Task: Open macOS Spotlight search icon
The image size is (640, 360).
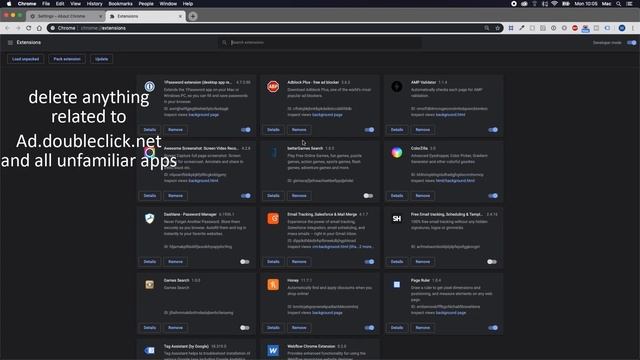Action: (619, 4)
